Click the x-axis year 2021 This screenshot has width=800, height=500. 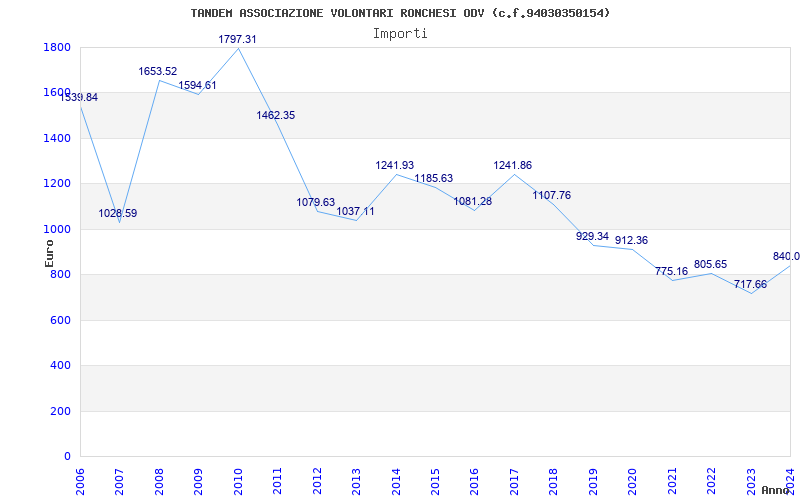(x=672, y=482)
